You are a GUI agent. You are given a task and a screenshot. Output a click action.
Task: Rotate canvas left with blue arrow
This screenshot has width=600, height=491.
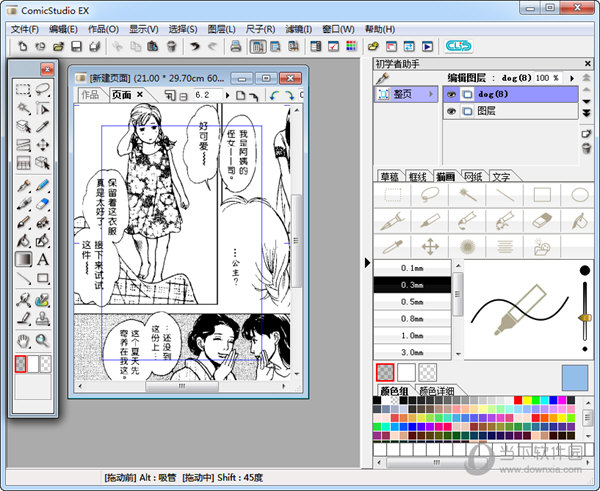coord(273,95)
